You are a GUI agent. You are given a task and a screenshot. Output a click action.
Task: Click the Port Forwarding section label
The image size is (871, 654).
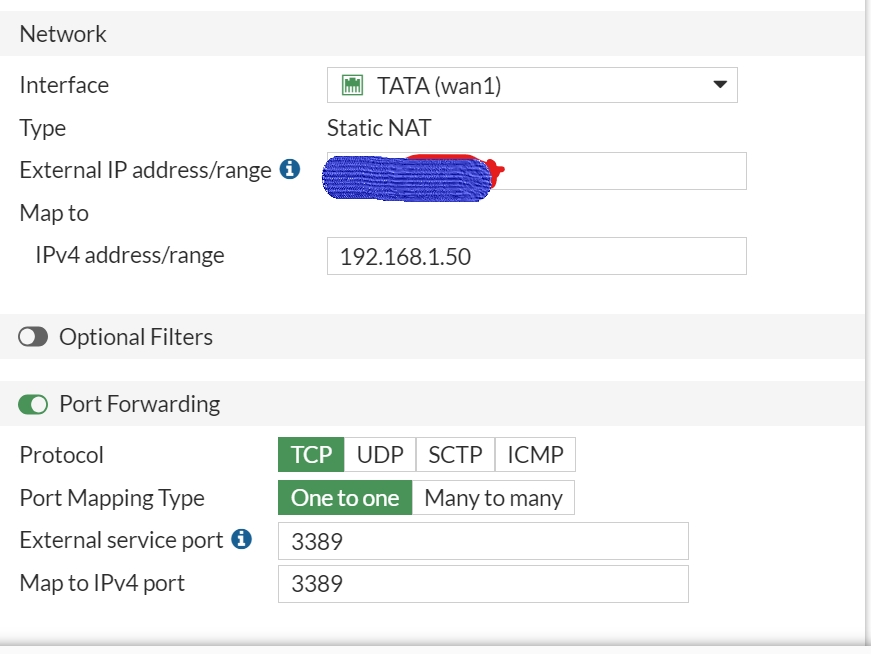pyautogui.click(x=139, y=404)
